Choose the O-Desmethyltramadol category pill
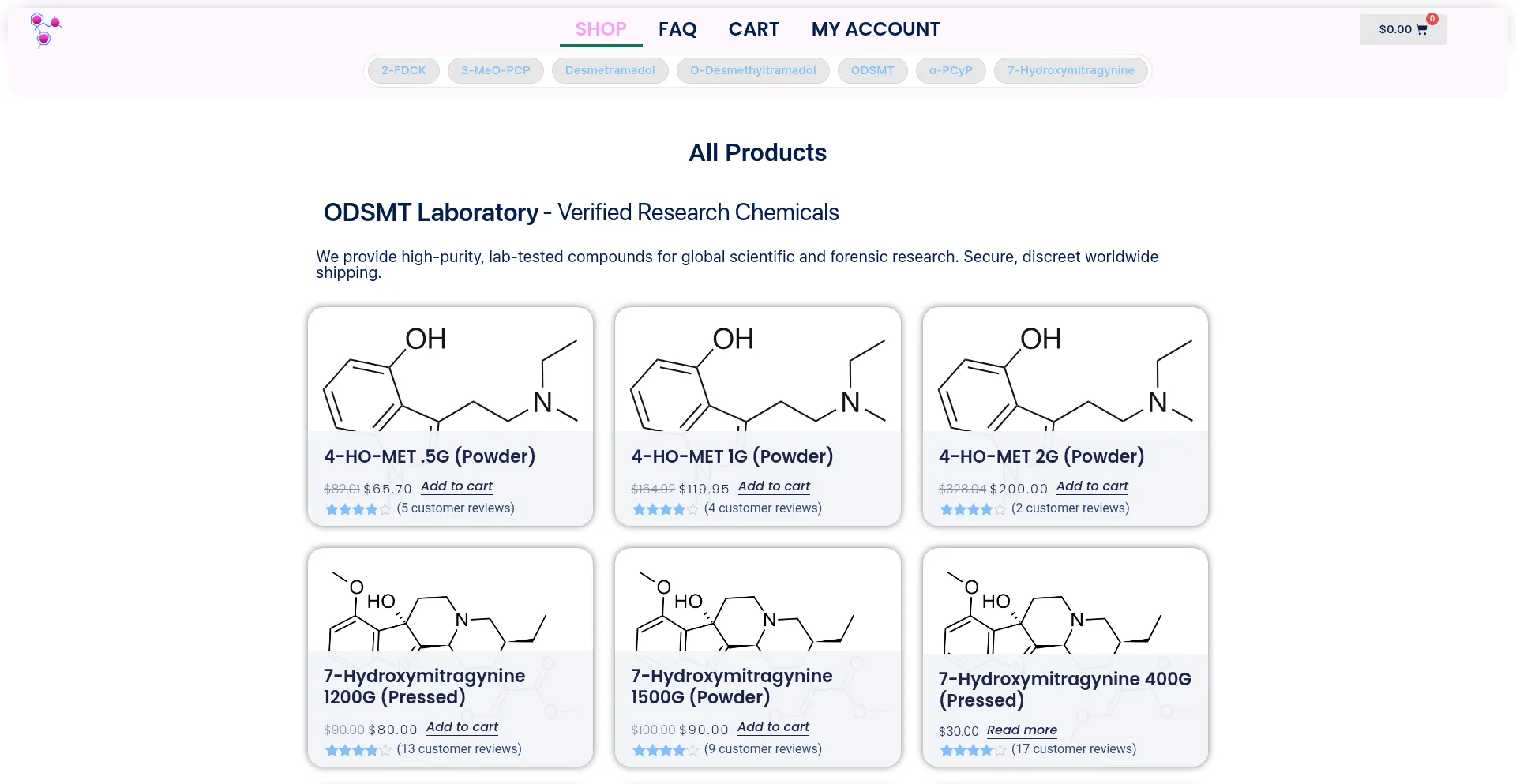 click(x=752, y=70)
